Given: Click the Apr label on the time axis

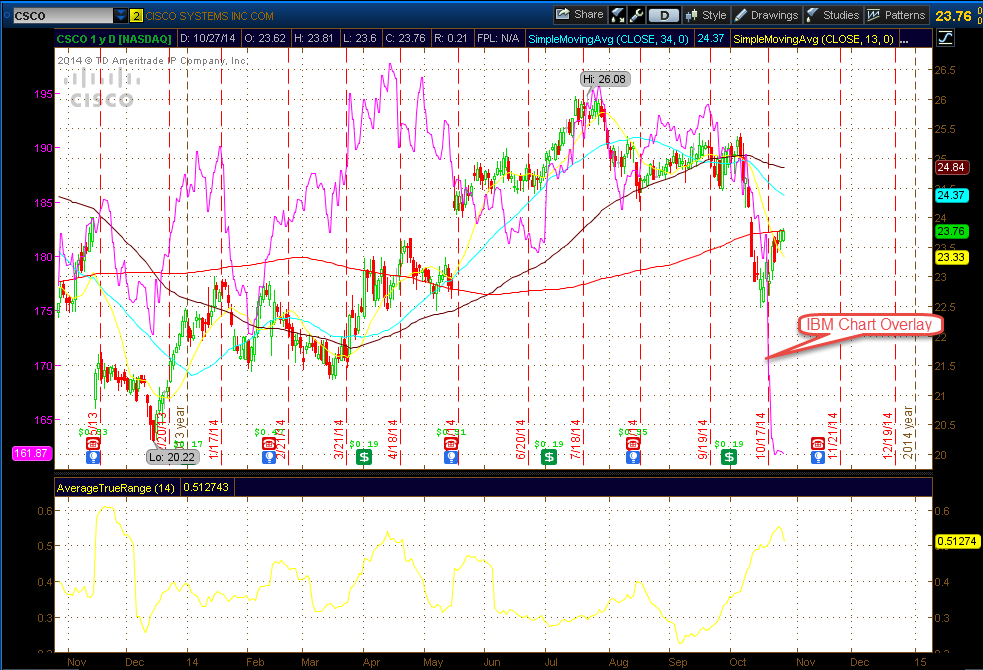Looking at the screenshot, I should 371,662.
